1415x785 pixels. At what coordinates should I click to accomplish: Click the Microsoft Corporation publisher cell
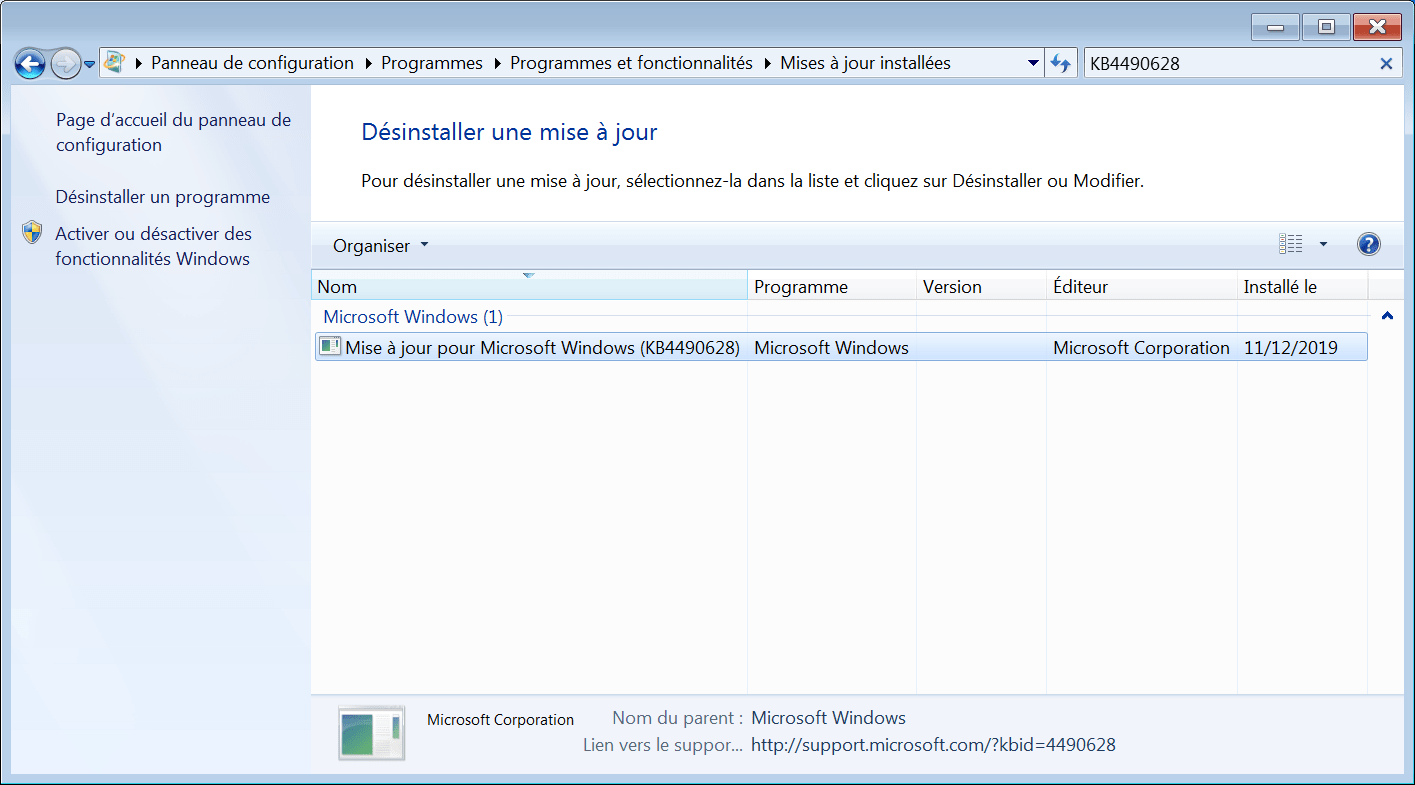coord(1141,348)
